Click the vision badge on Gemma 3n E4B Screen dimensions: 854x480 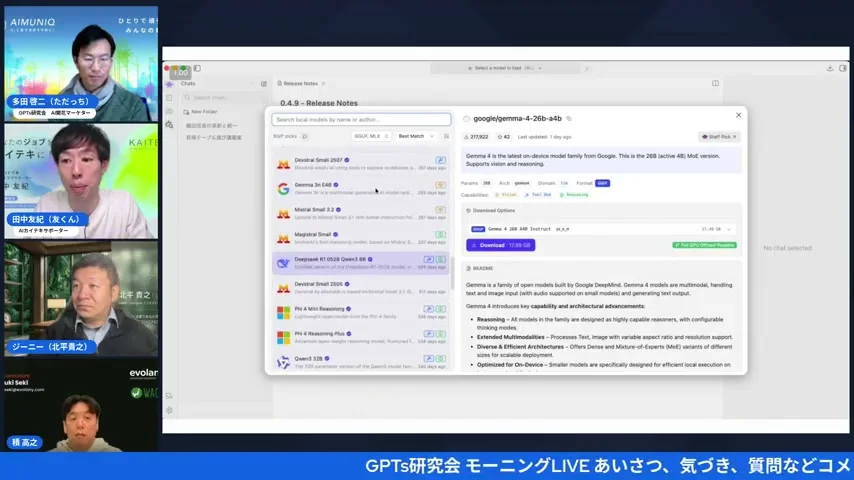440,185
